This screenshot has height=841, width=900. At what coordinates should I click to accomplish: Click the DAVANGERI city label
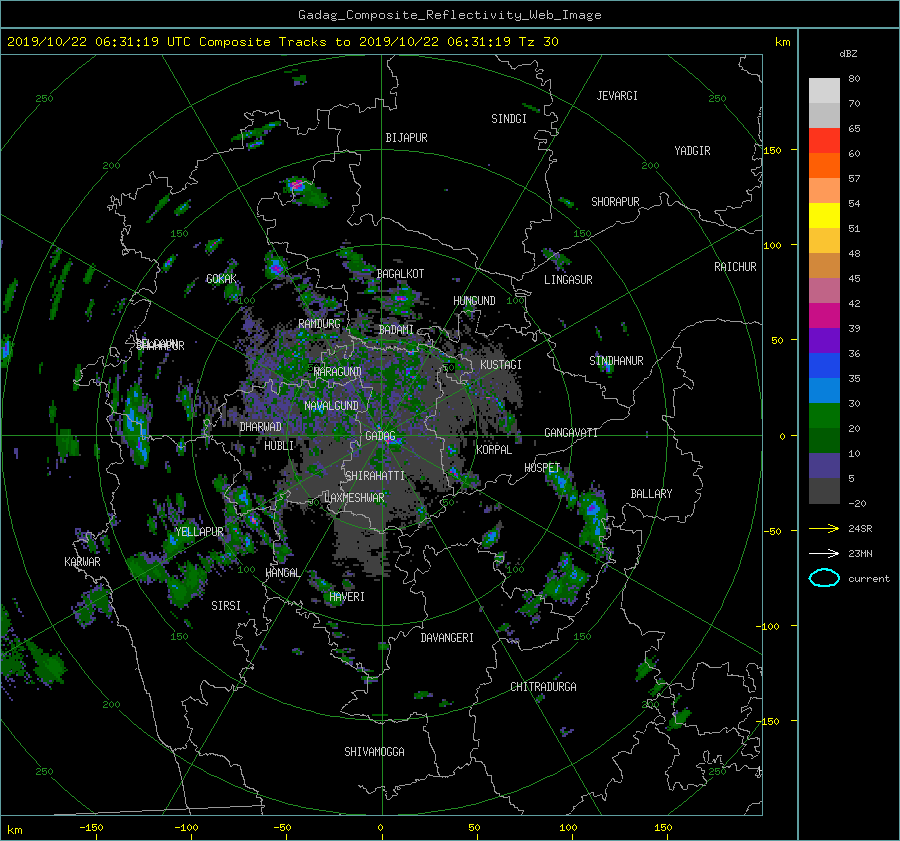pos(447,638)
